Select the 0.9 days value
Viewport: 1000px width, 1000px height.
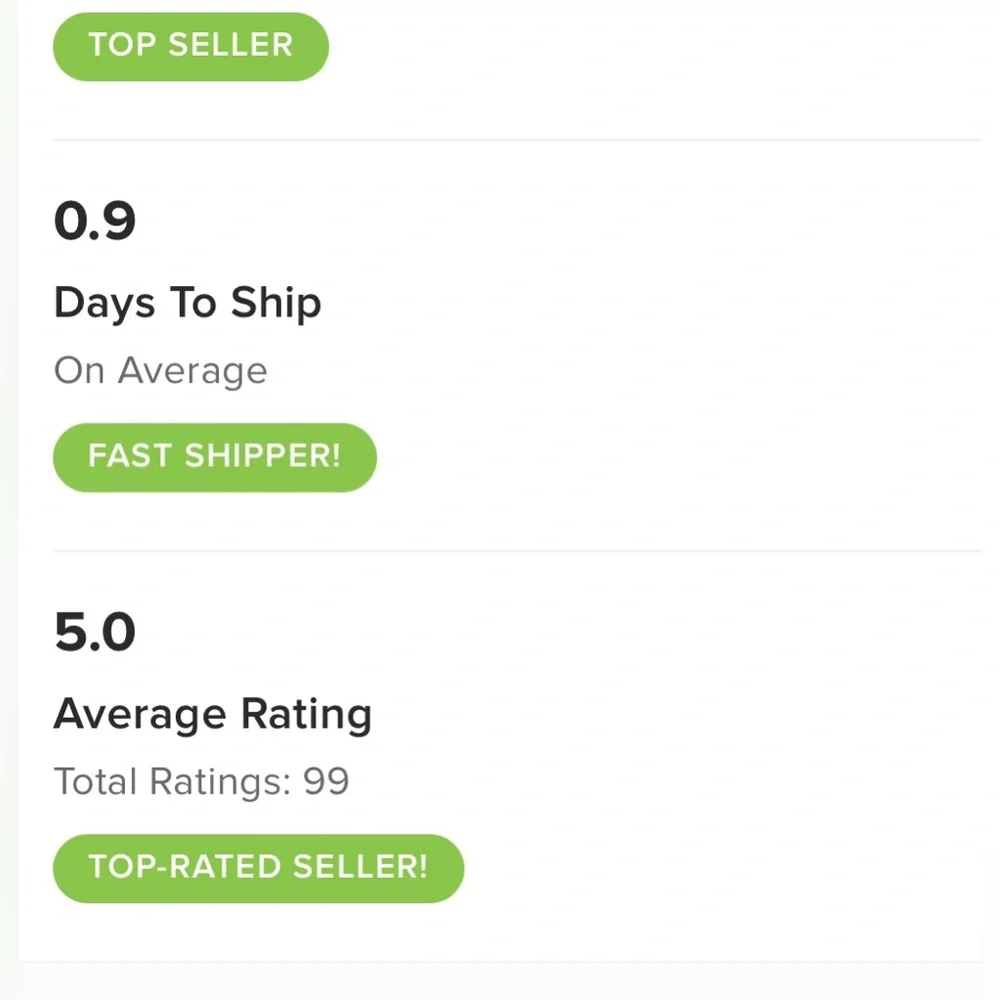94,221
